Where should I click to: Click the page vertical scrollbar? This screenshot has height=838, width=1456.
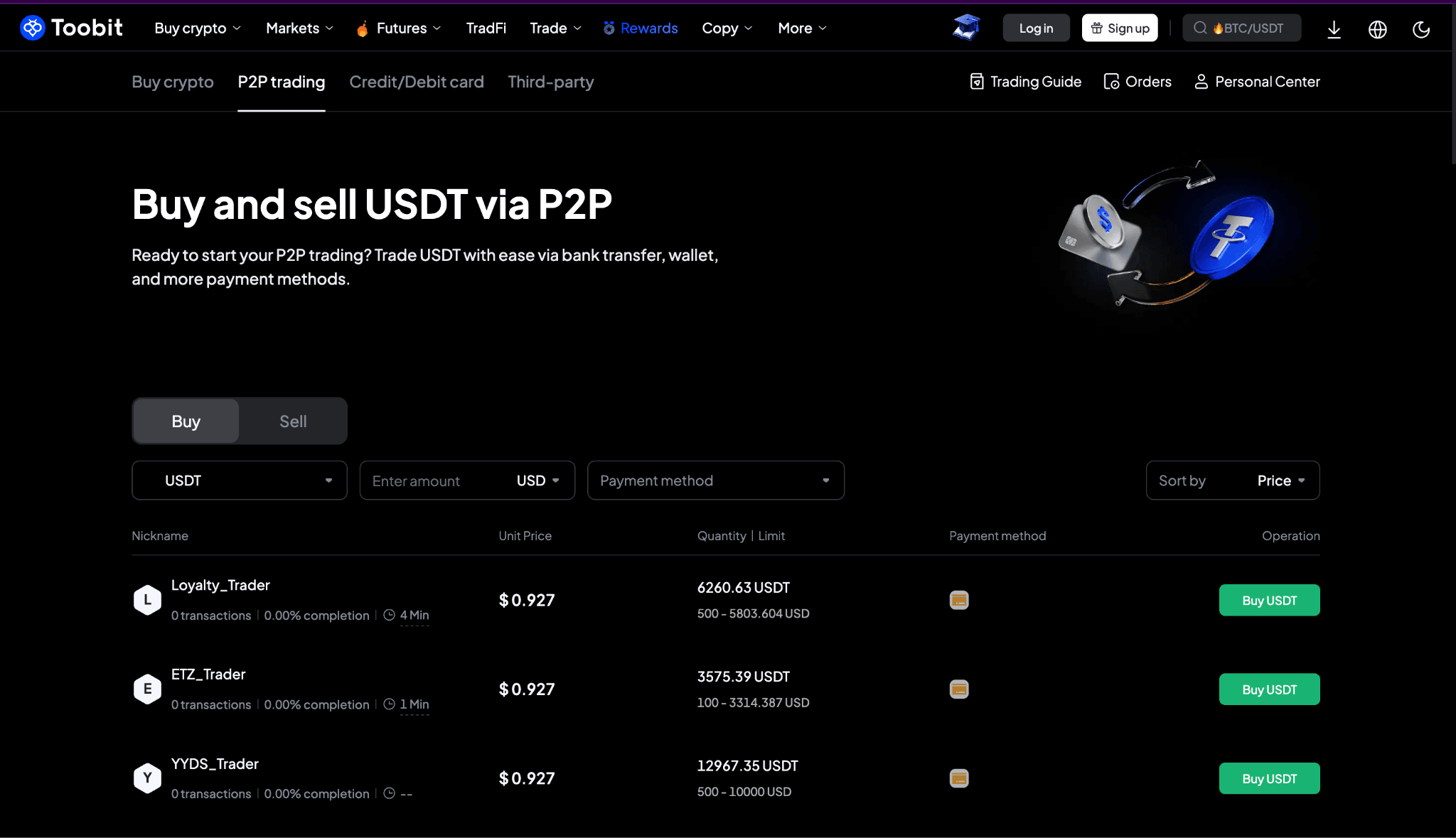(1452, 85)
